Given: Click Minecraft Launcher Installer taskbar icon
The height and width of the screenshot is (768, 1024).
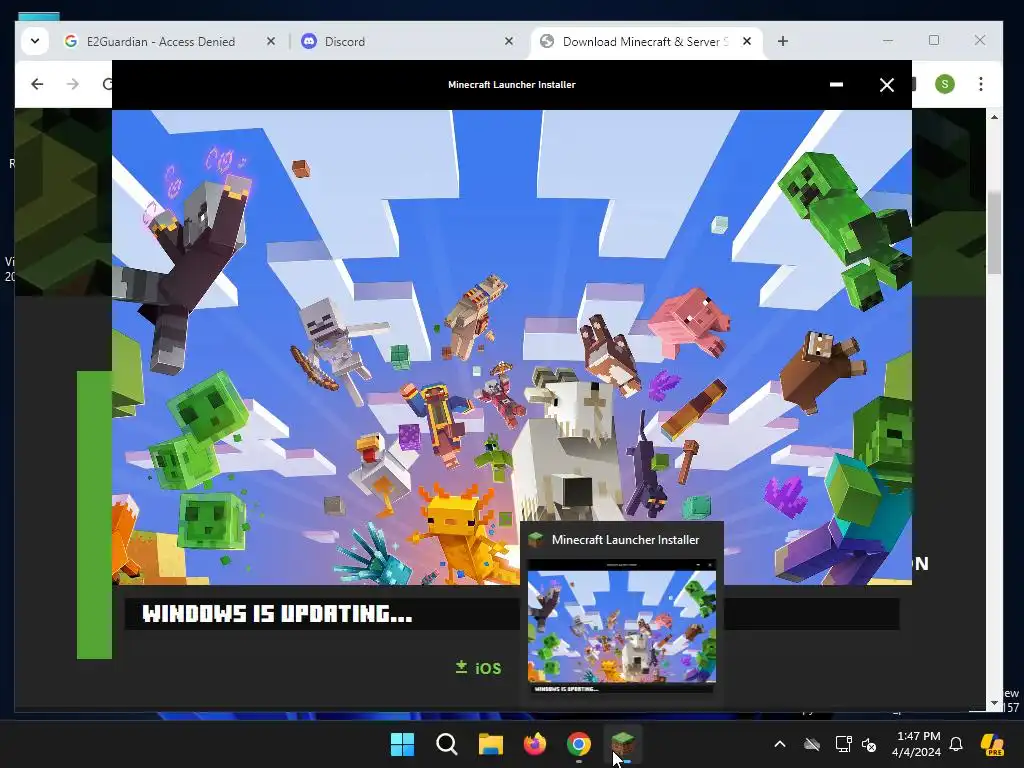Looking at the screenshot, I should click(623, 744).
